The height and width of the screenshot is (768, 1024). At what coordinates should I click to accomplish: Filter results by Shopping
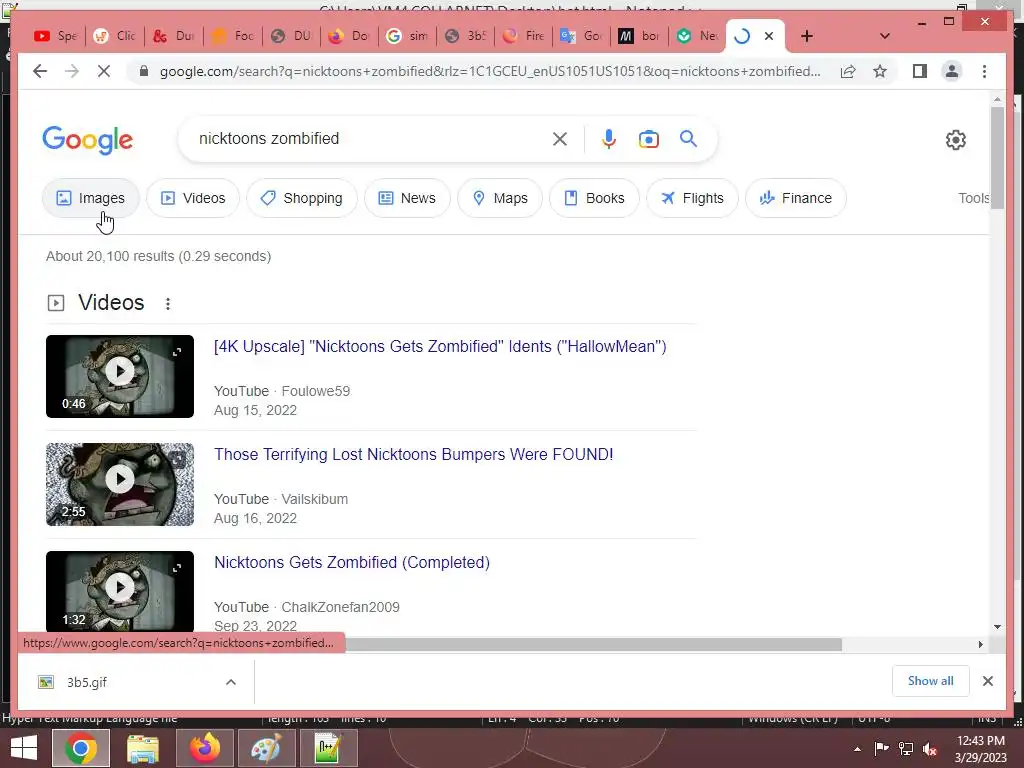coord(302,198)
